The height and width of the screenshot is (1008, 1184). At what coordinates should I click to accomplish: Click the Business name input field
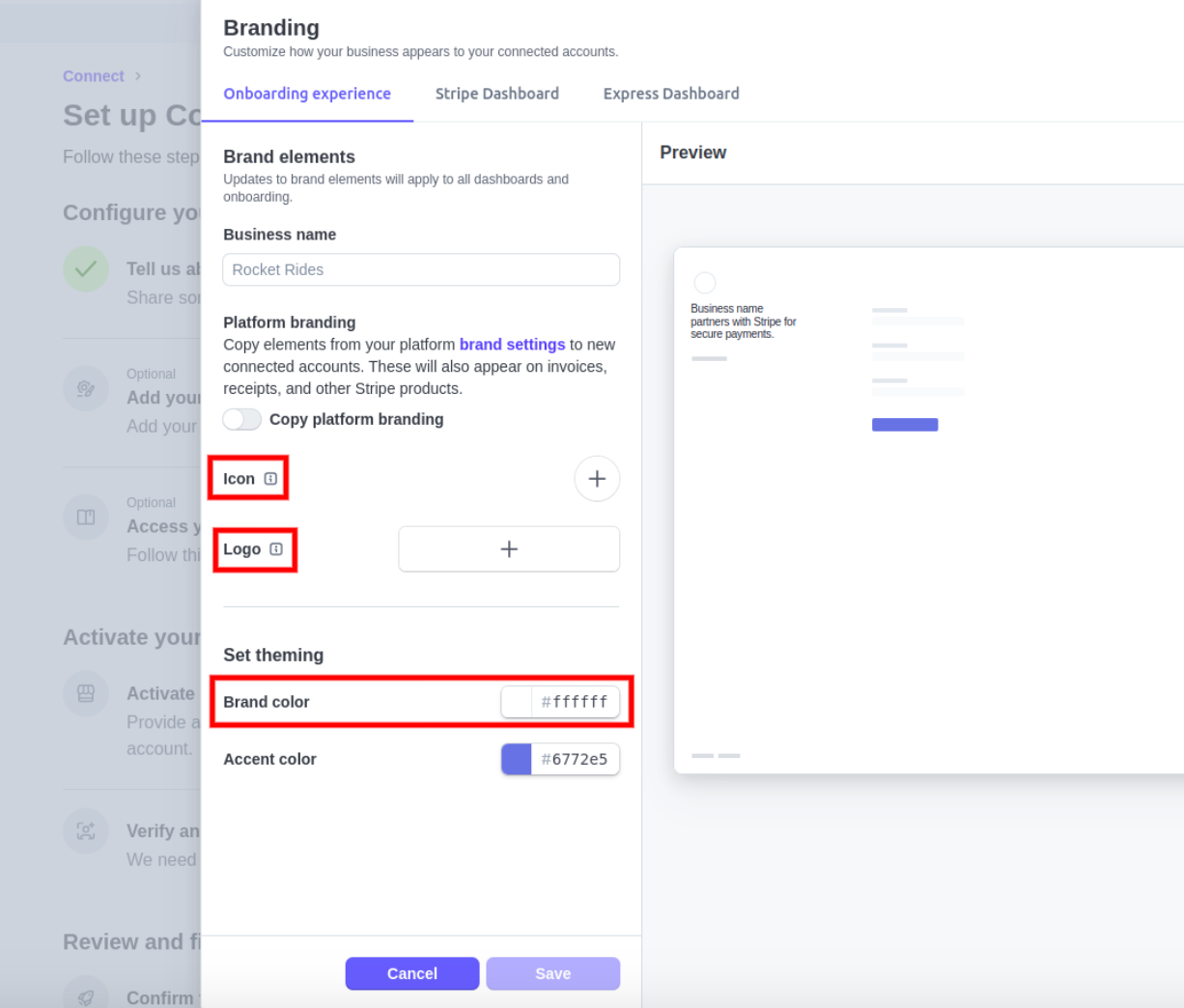click(x=421, y=269)
